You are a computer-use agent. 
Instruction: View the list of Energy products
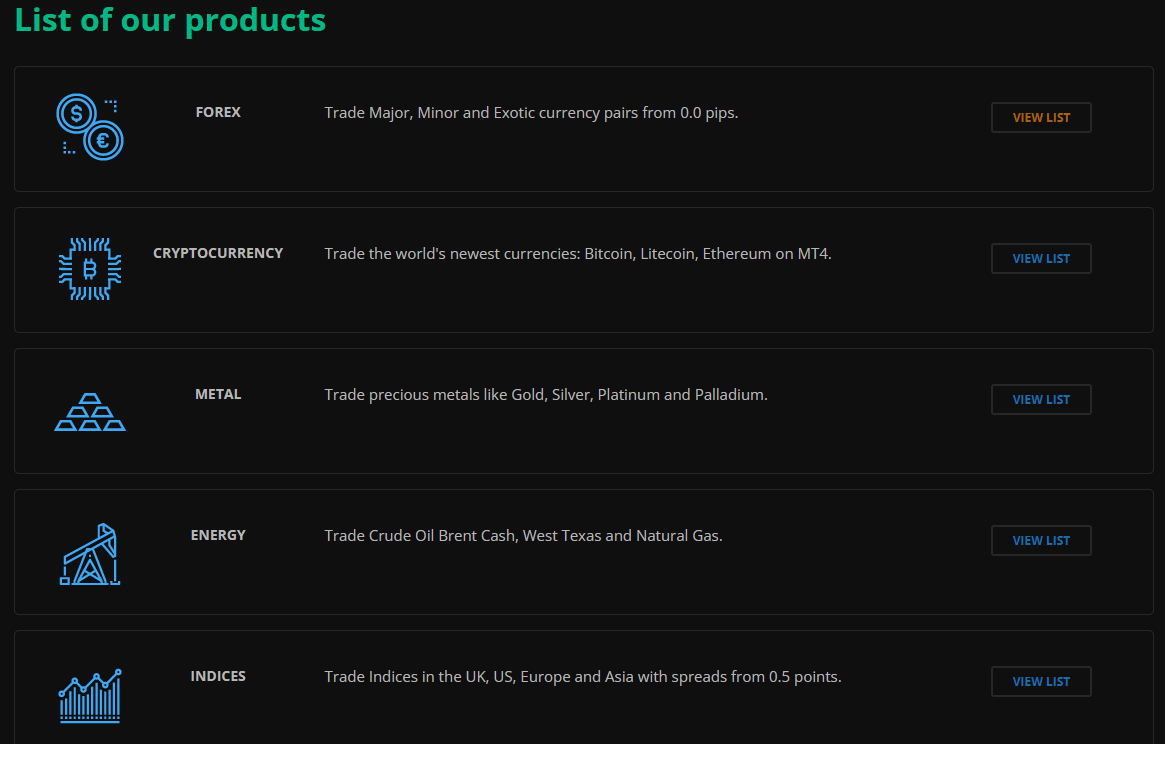tap(1041, 540)
